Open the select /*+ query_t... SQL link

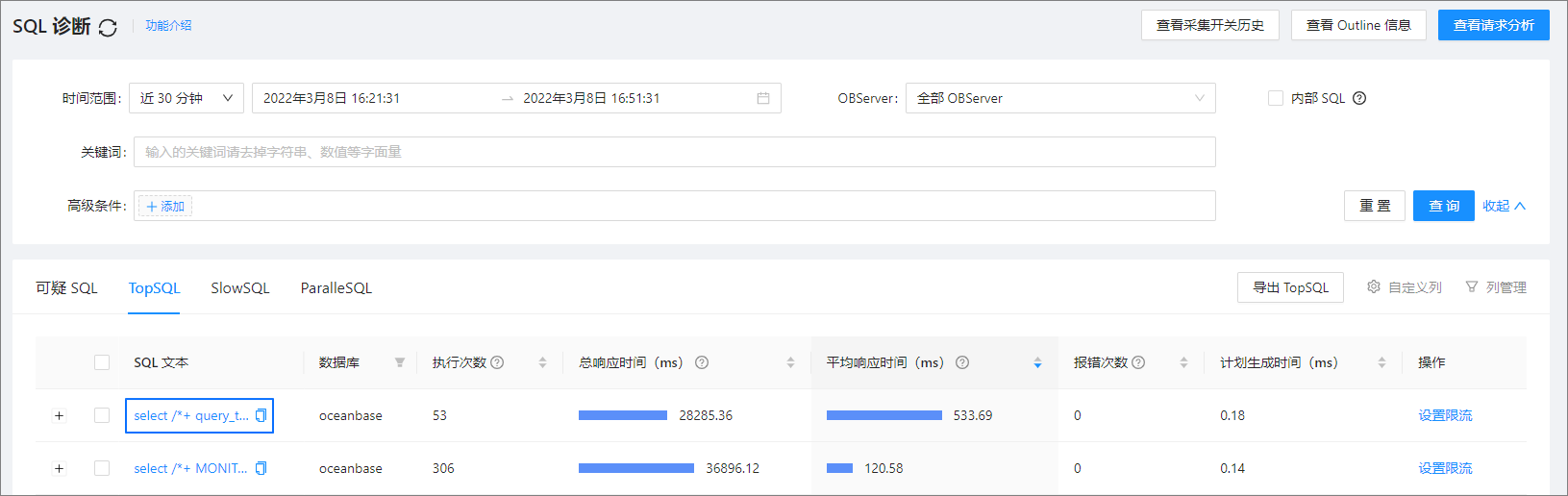(191, 415)
